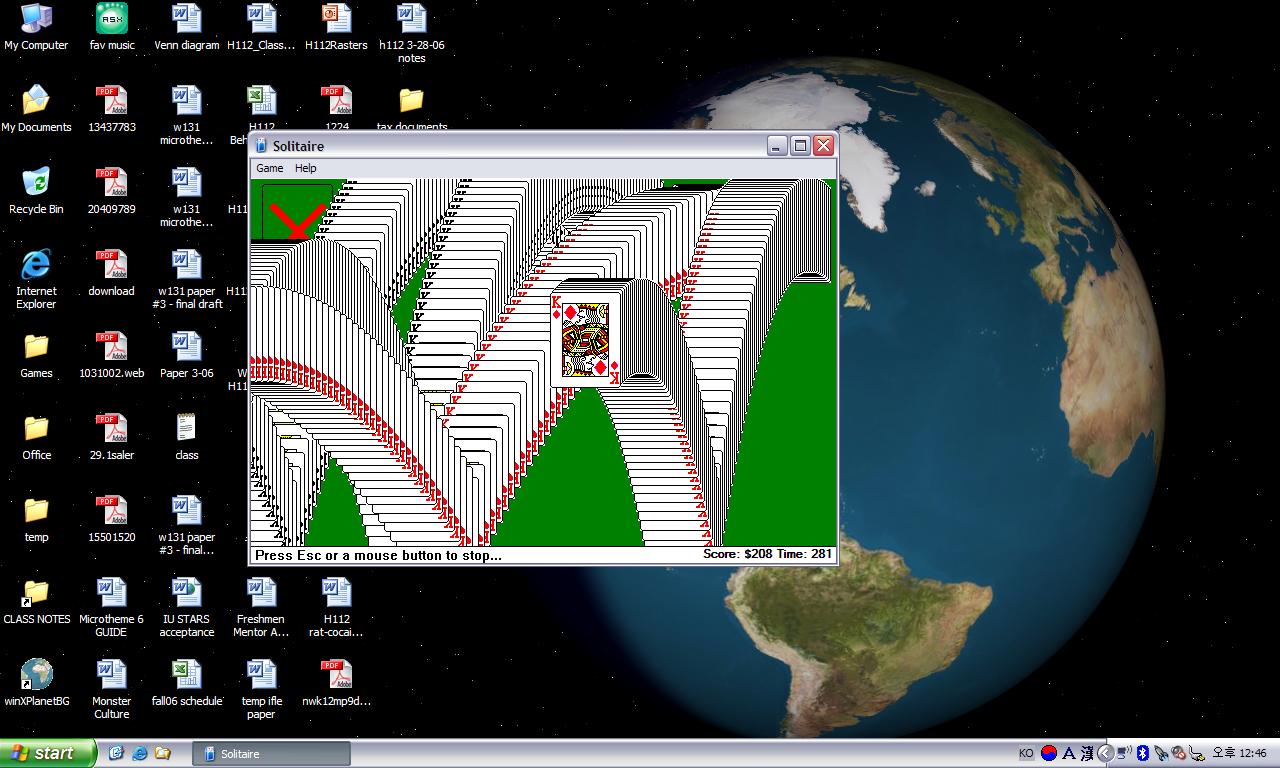The width and height of the screenshot is (1280, 768).
Task: Minimize the Solitaire window
Action: [x=777, y=146]
